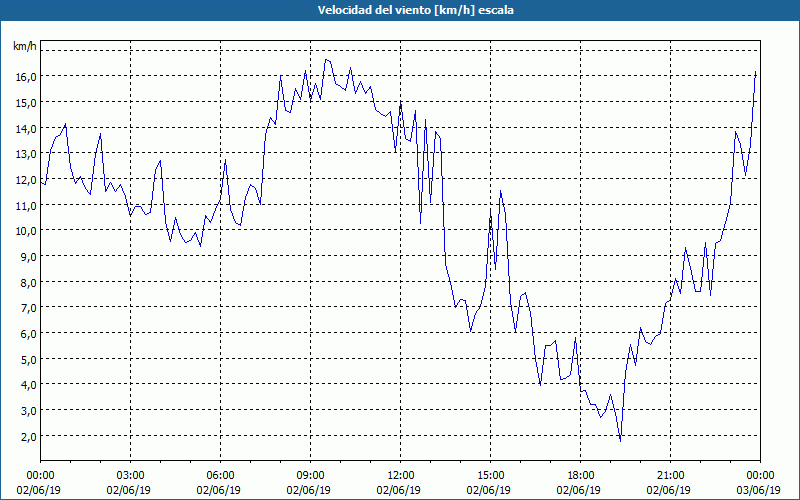Select the 'km/h' unit label on the y-axis
Viewport: 800px width, 500px height.
[24, 47]
